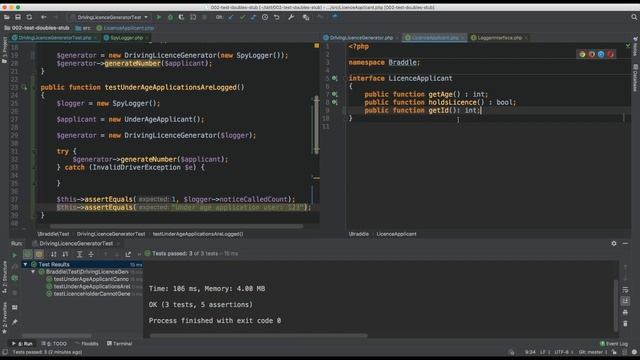The image size is (640, 360).
Task: Open Run panel settings gear icon
Action: [x=614, y=243]
